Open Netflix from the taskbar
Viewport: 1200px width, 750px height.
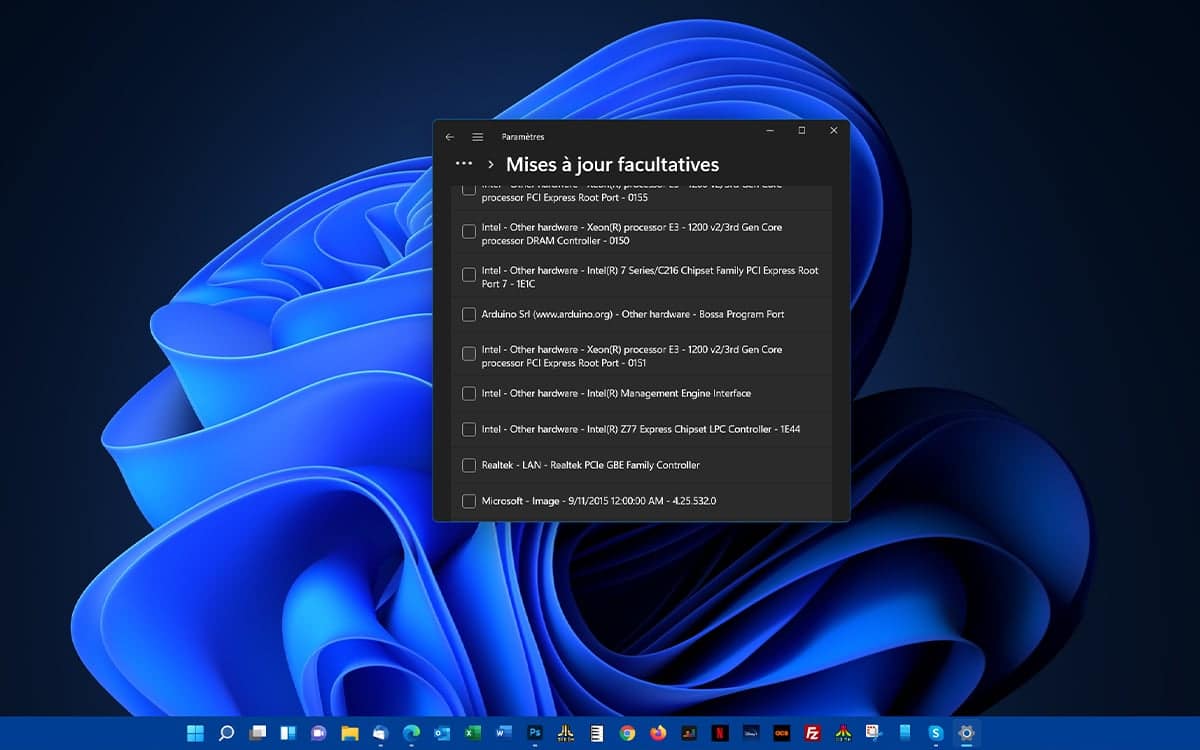(x=719, y=733)
